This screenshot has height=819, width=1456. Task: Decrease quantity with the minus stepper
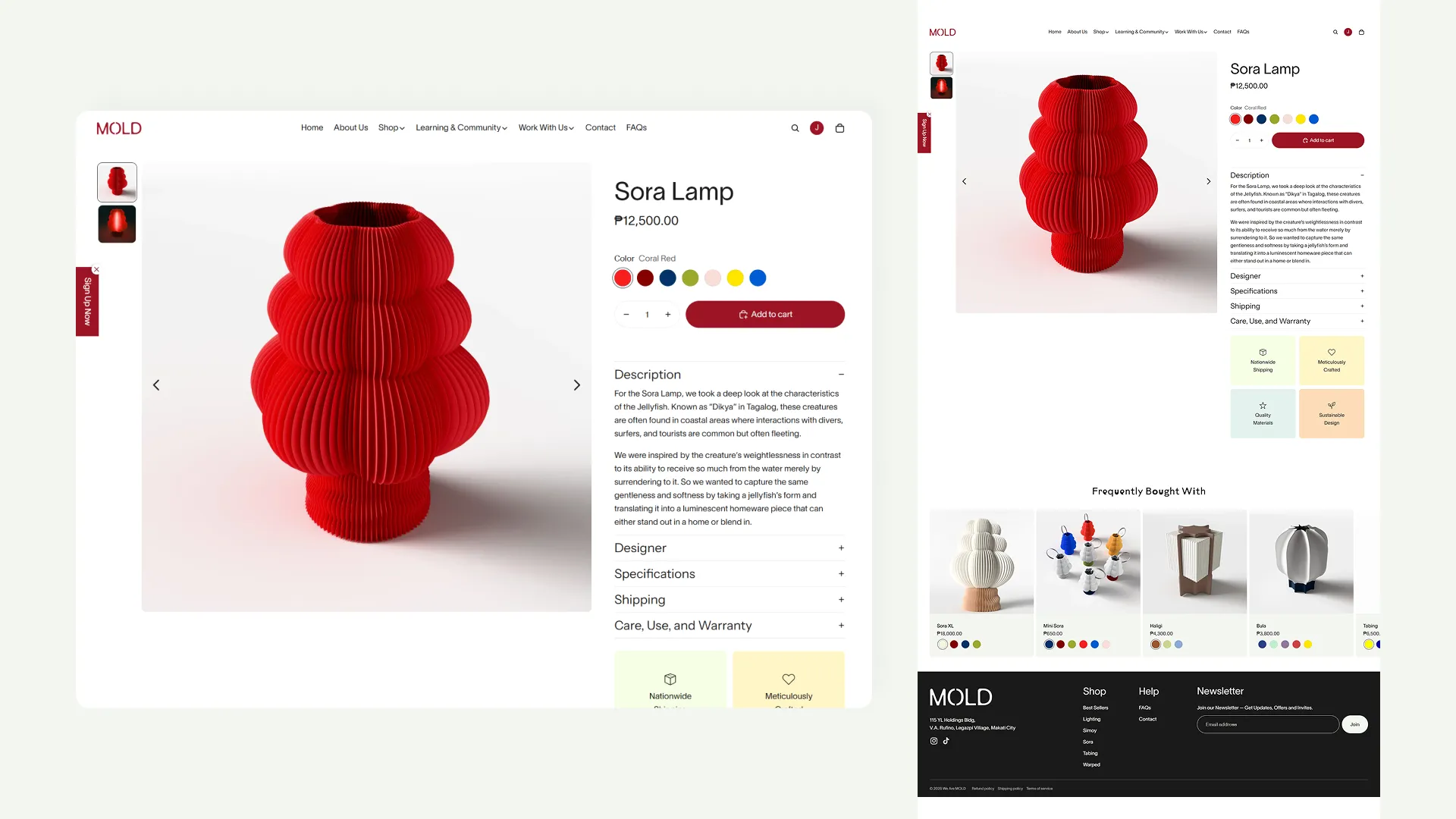click(626, 315)
